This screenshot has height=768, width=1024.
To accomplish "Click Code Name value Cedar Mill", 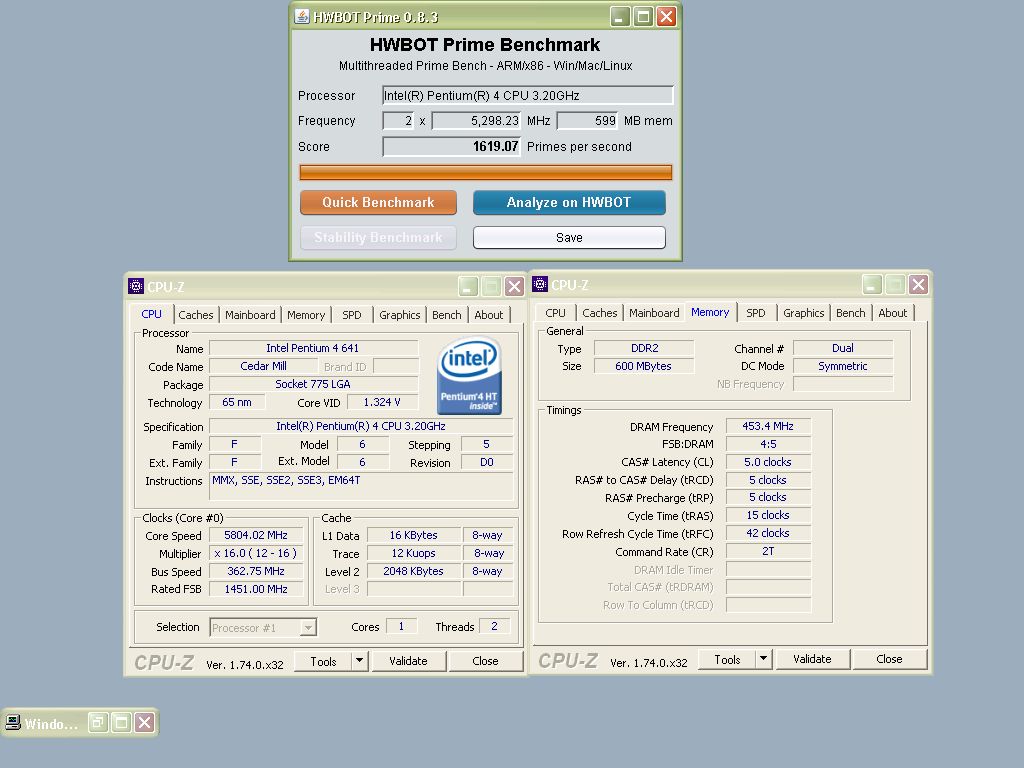I will click(263, 366).
